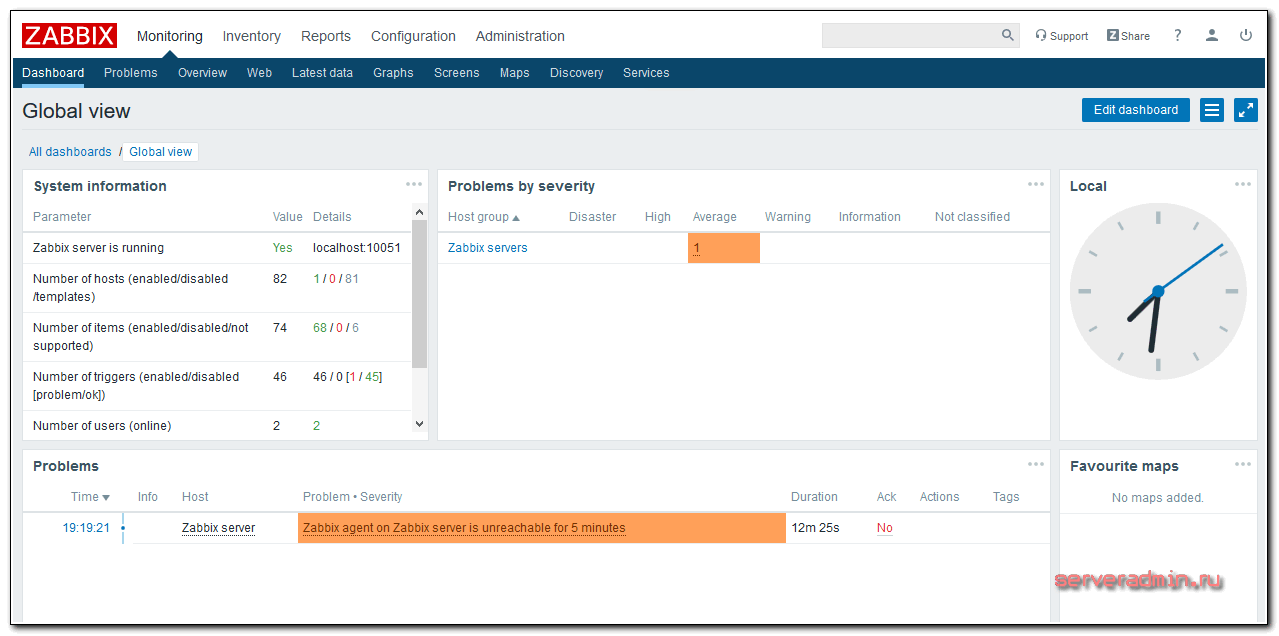Open the dashboard actions list icon
The image size is (1279, 636).
pyautogui.click(x=1212, y=110)
